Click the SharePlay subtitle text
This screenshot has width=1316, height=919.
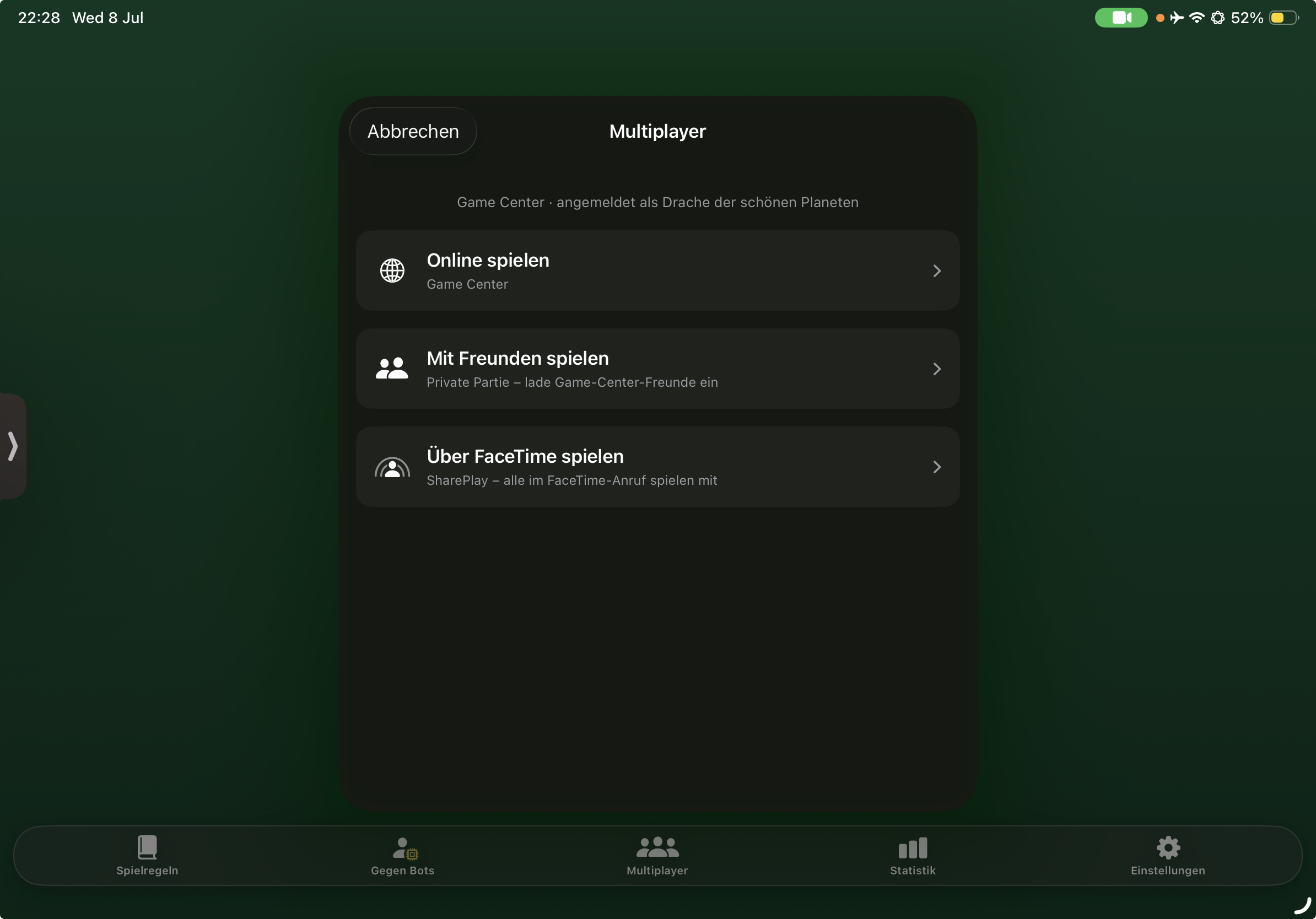(571, 480)
